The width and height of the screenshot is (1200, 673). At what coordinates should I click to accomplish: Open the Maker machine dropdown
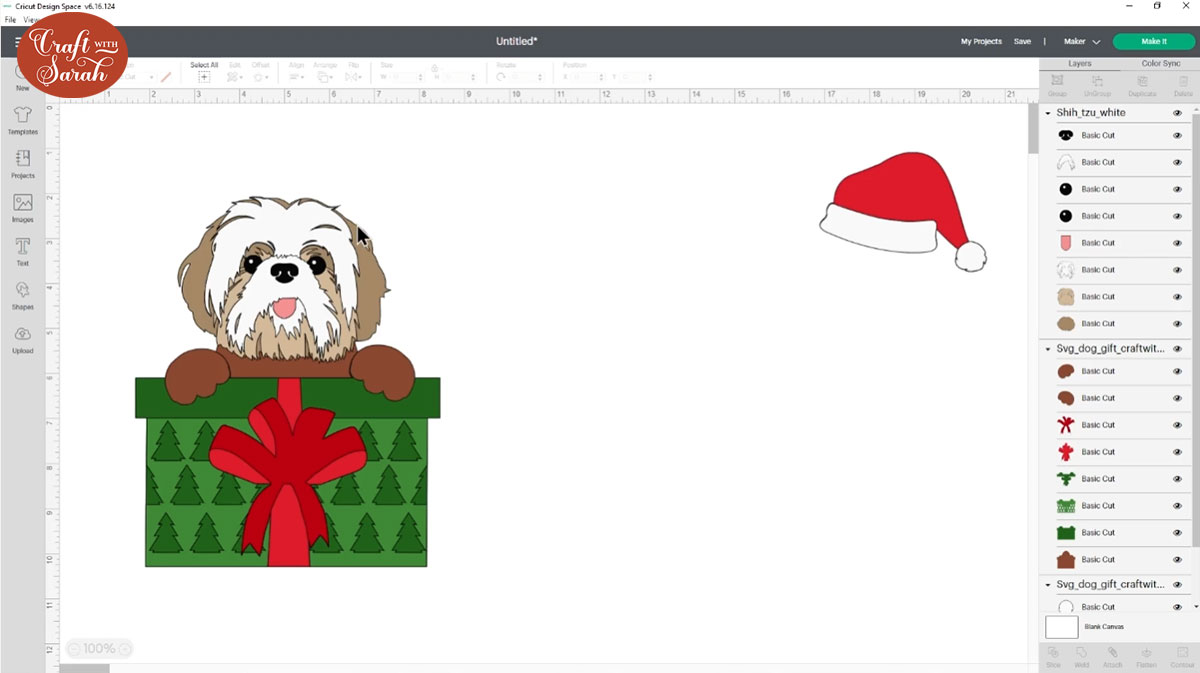(1082, 42)
